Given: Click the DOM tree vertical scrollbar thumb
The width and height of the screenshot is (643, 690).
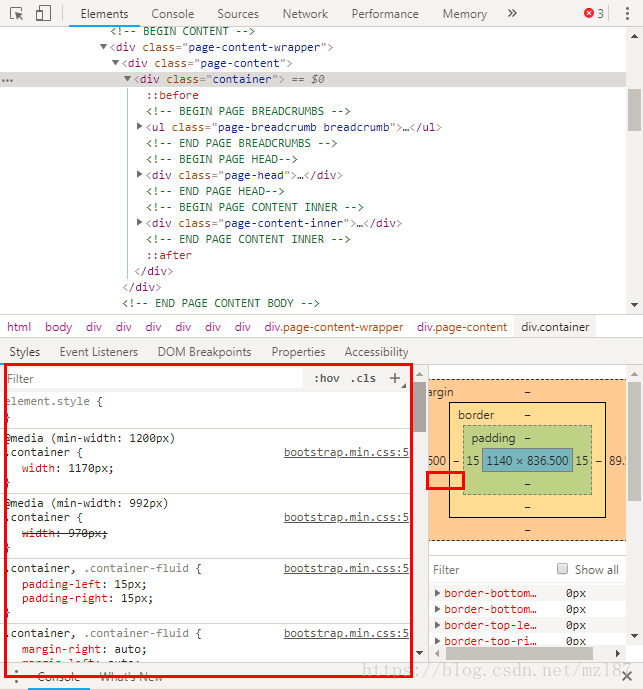Looking at the screenshot, I should (x=634, y=110).
